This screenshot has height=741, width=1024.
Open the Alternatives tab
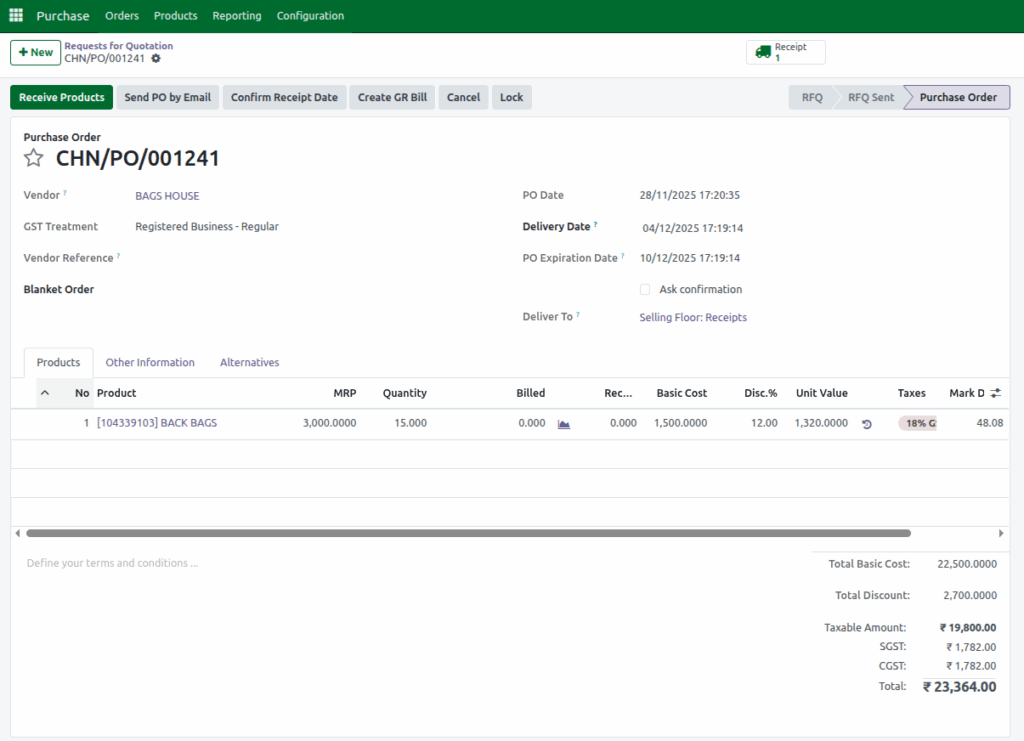(248, 362)
